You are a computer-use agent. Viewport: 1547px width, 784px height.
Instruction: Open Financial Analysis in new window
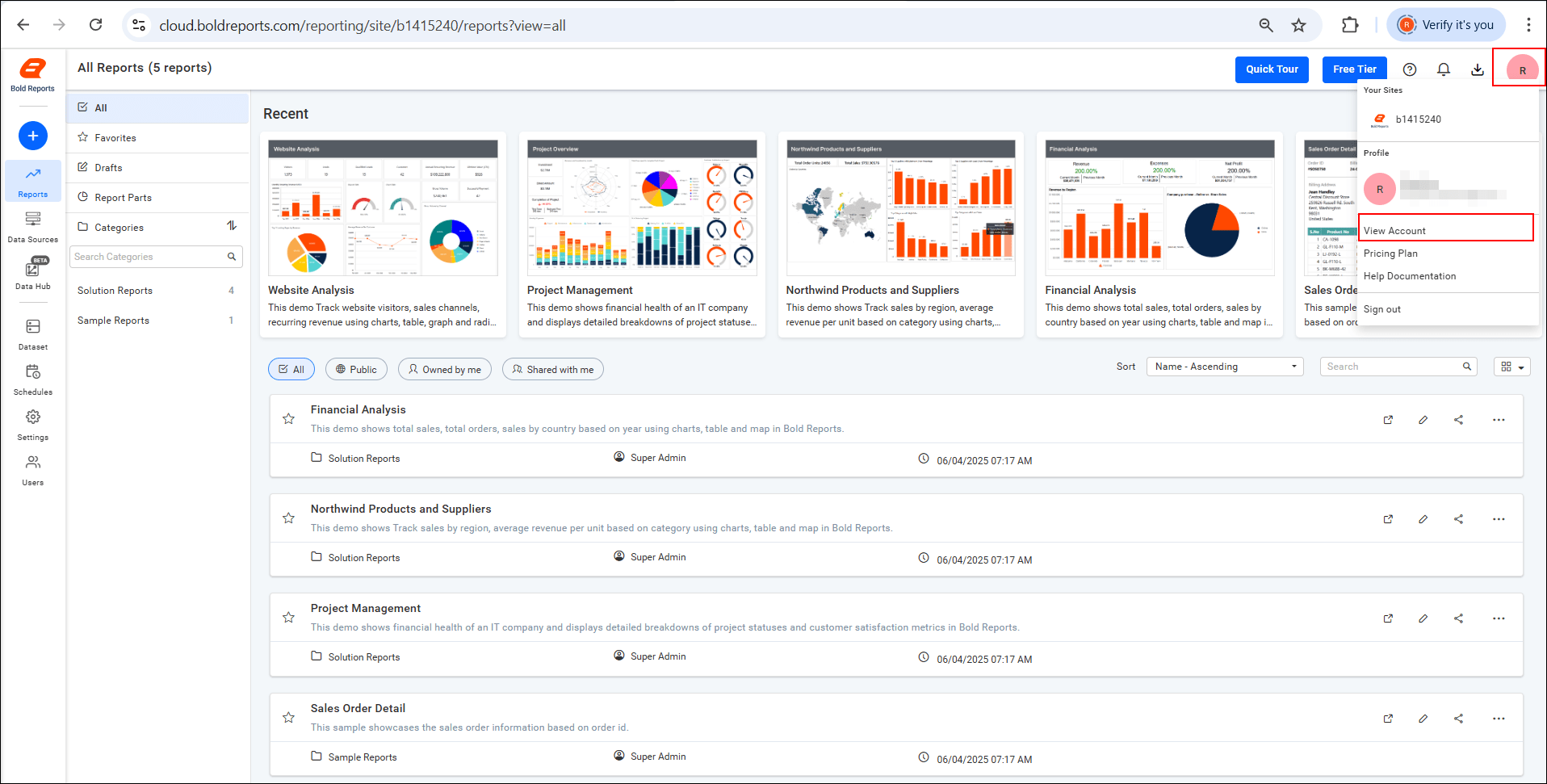click(1388, 420)
